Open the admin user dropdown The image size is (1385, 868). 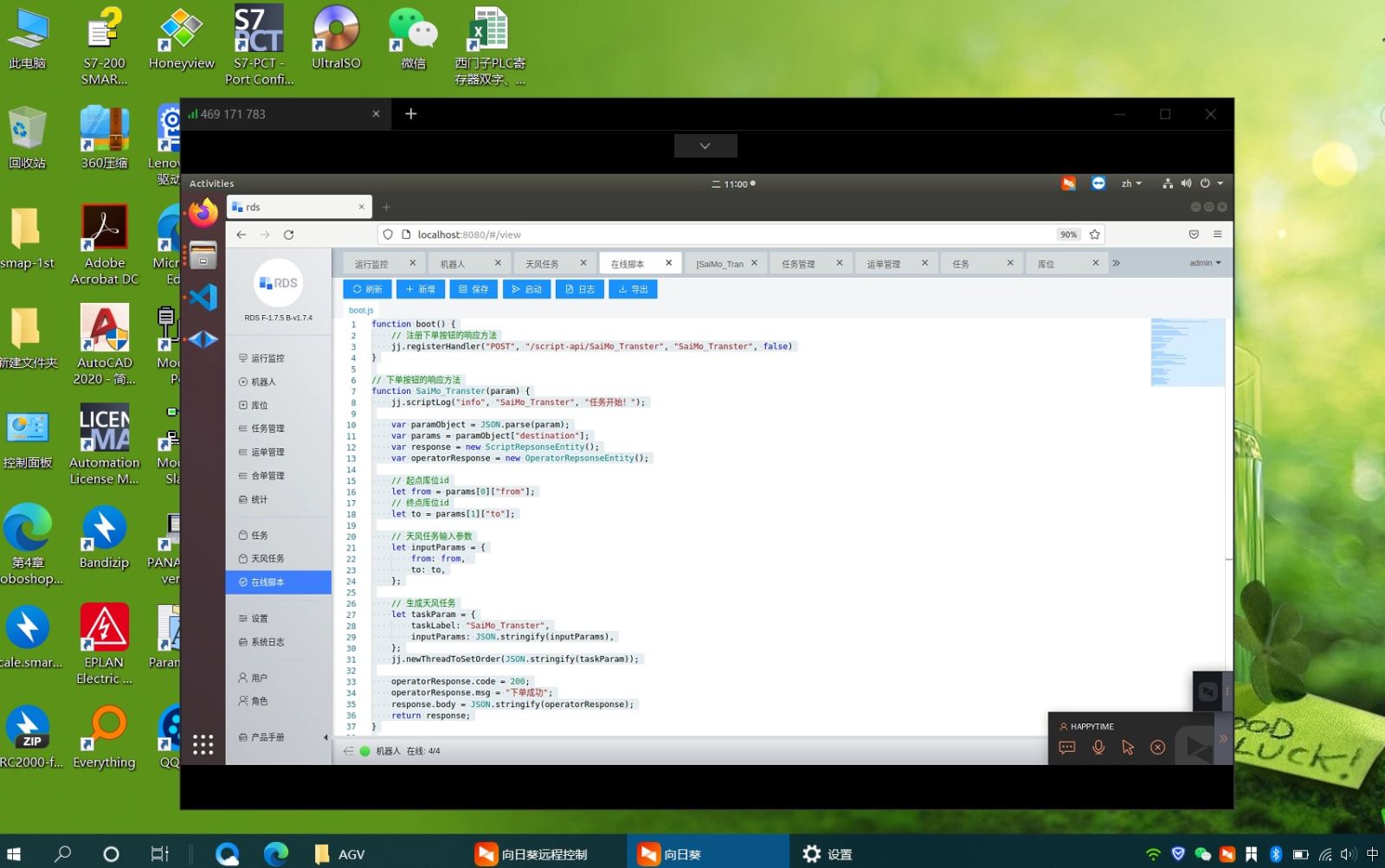coord(1204,263)
